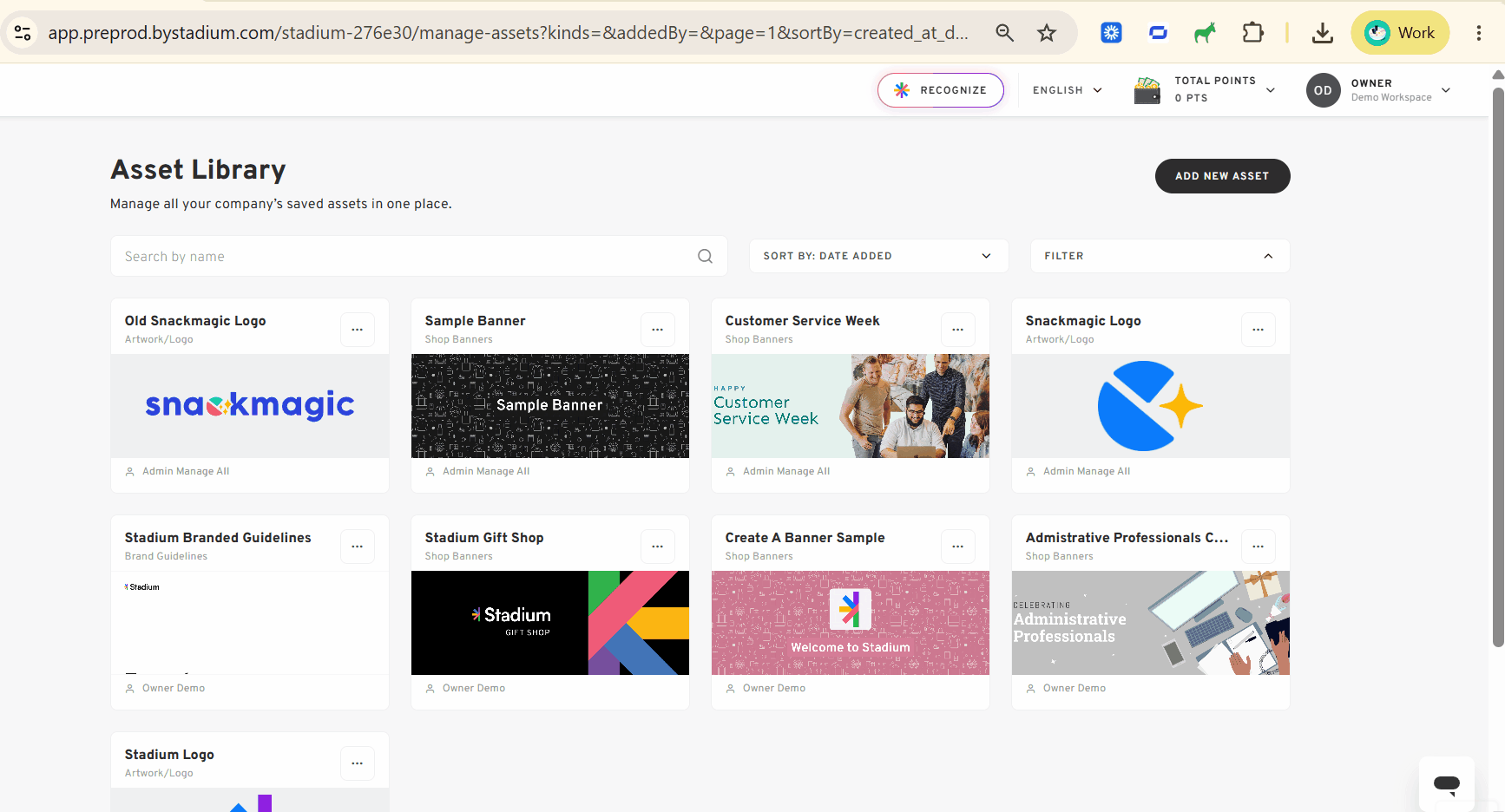1505x812 pixels.
Task: Click the total points wallet icon
Action: coord(1147,90)
